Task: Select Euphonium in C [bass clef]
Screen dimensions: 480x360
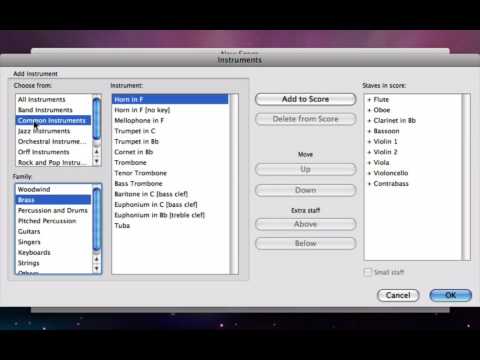Action: tap(171, 204)
